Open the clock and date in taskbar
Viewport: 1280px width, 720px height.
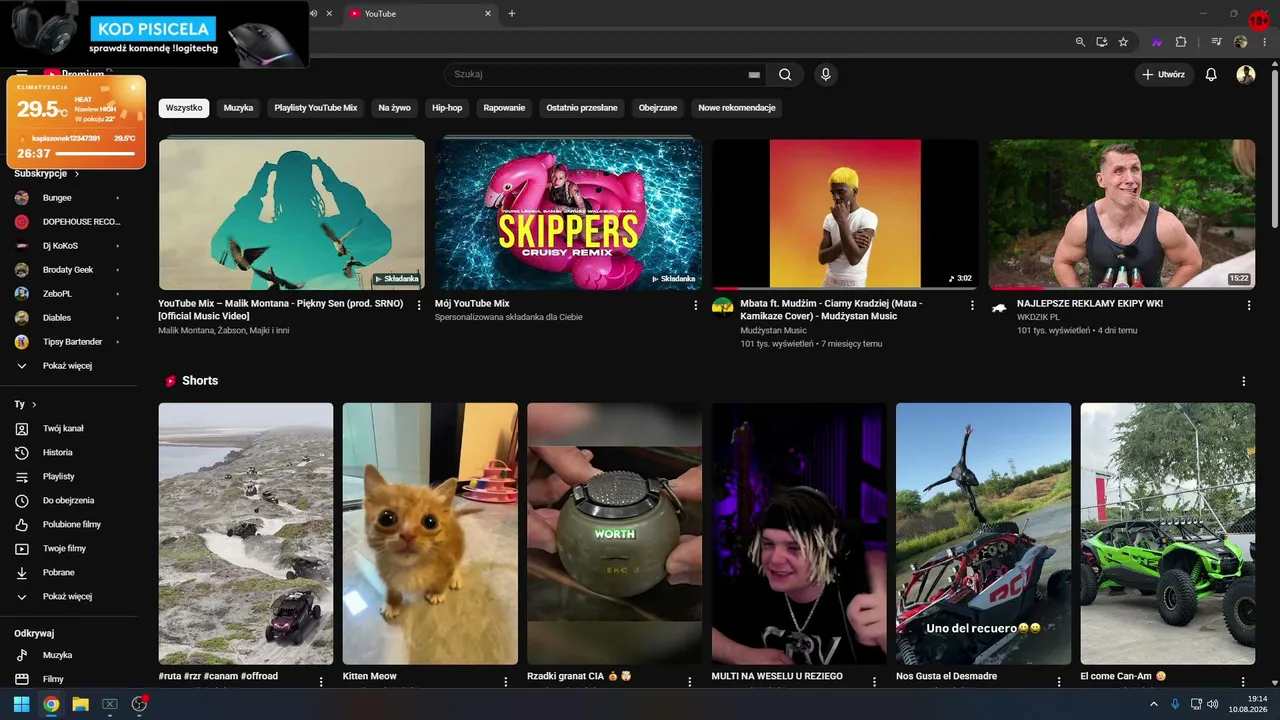(x=1246, y=704)
